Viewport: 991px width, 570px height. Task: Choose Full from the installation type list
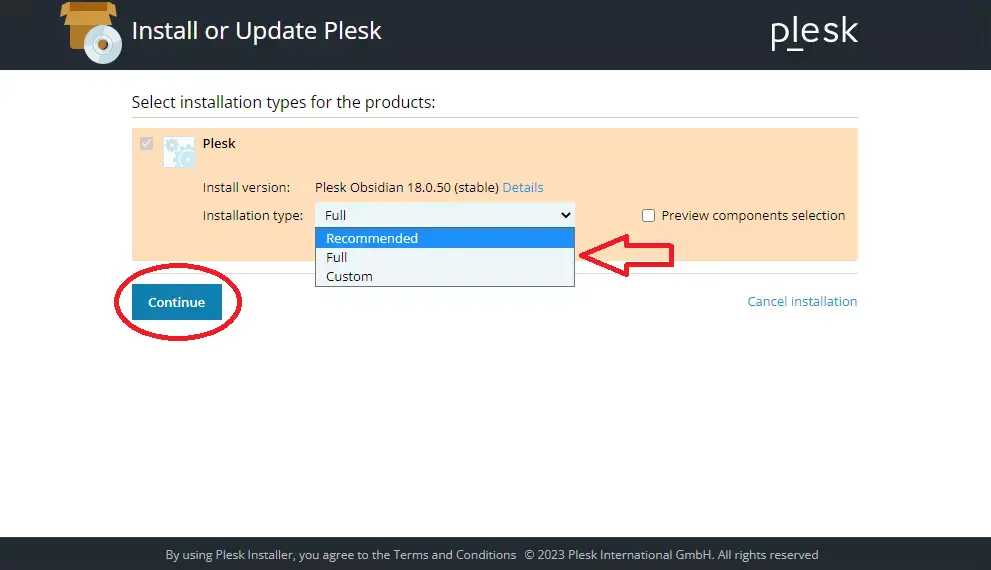point(337,257)
